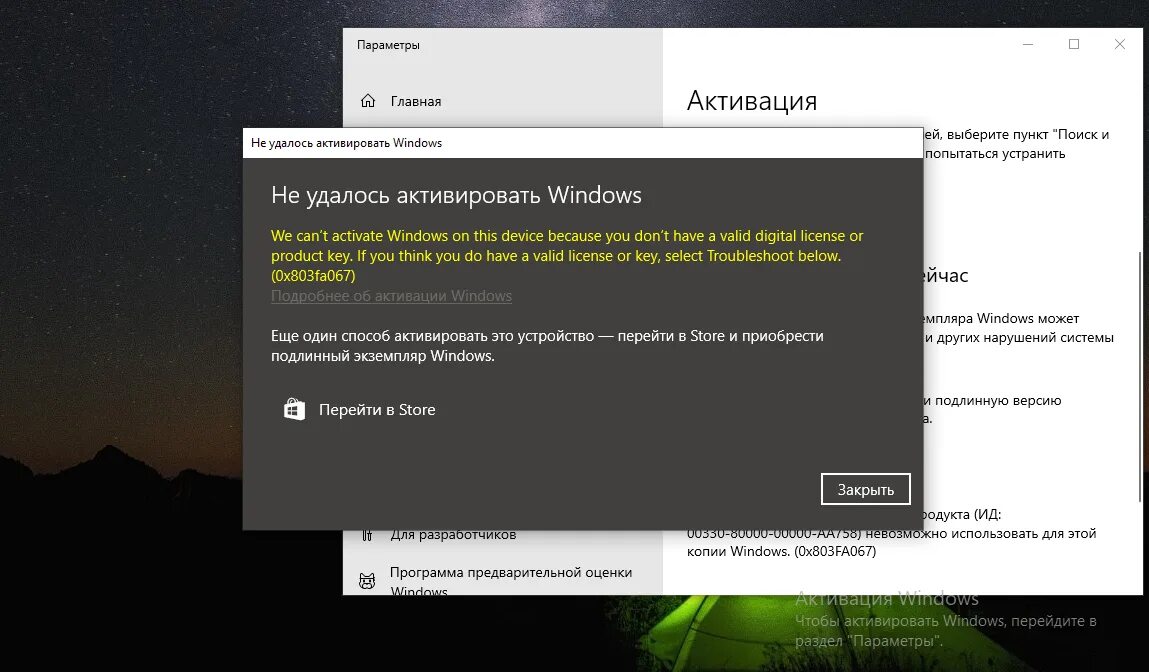Screen dimensions: 1149x672
Task: Maximize the Параметры settings window
Action: [x=1074, y=44]
